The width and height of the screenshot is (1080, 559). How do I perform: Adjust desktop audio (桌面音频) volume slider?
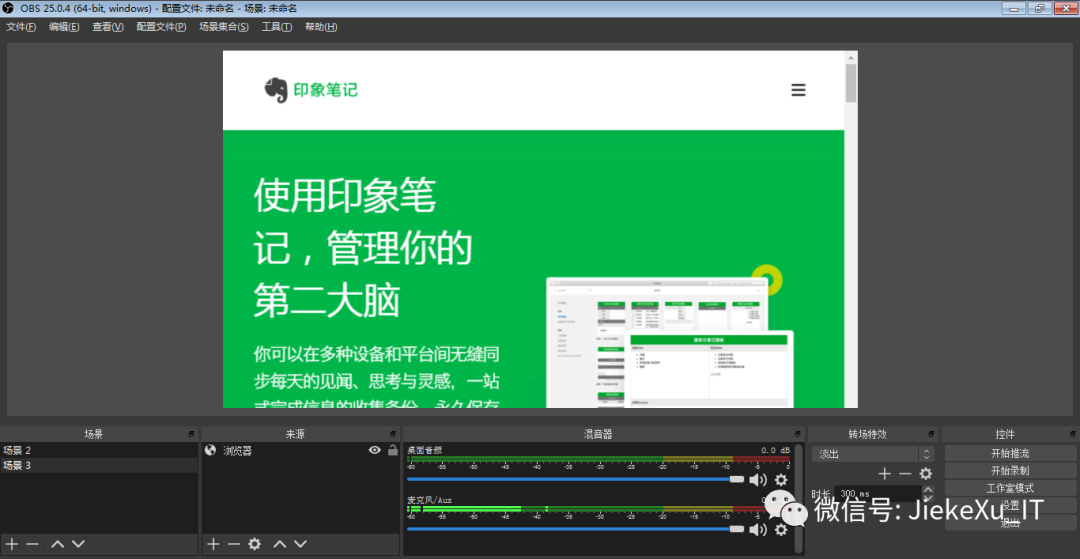576,479
